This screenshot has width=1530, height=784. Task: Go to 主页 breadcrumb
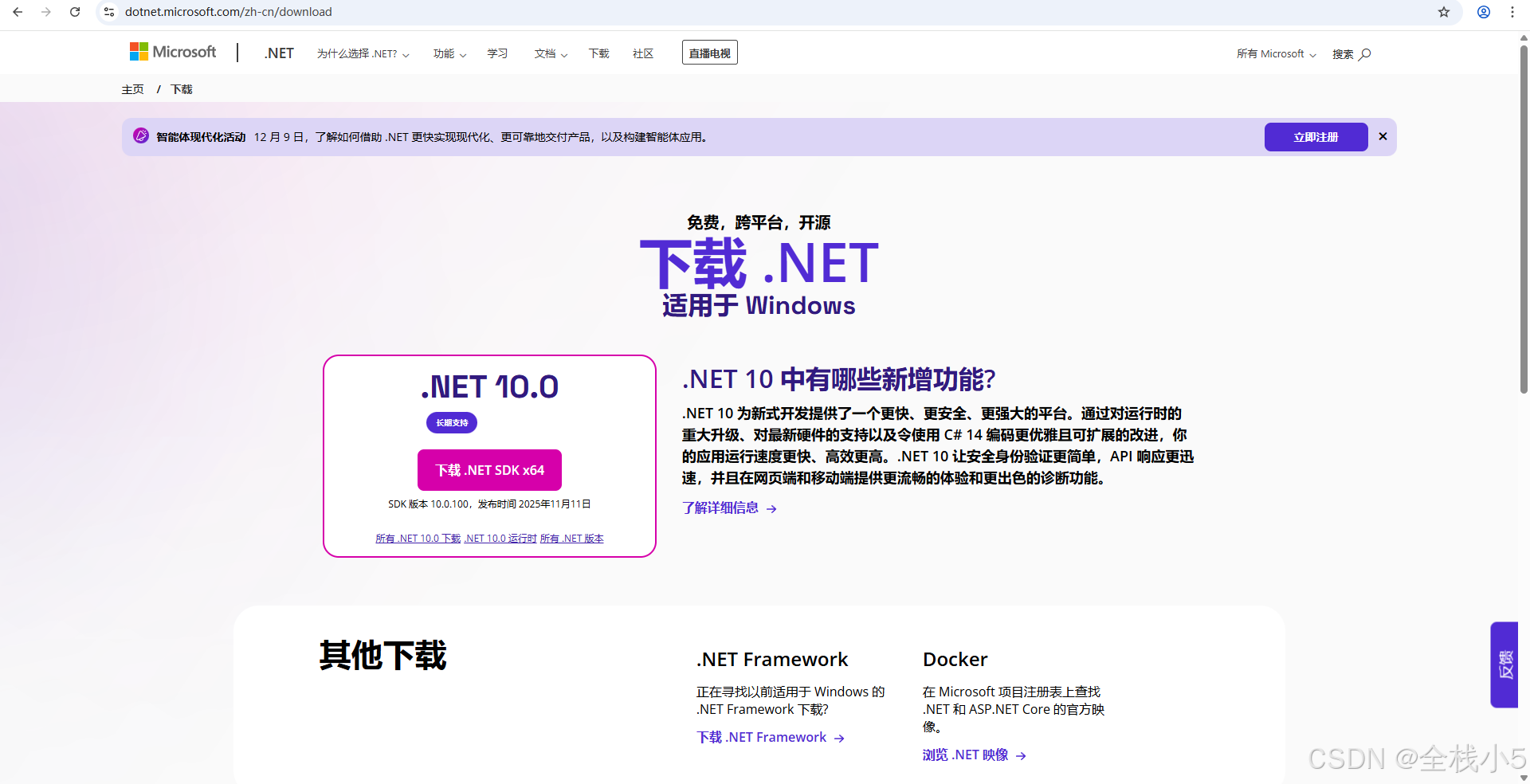tap(132, 89)
